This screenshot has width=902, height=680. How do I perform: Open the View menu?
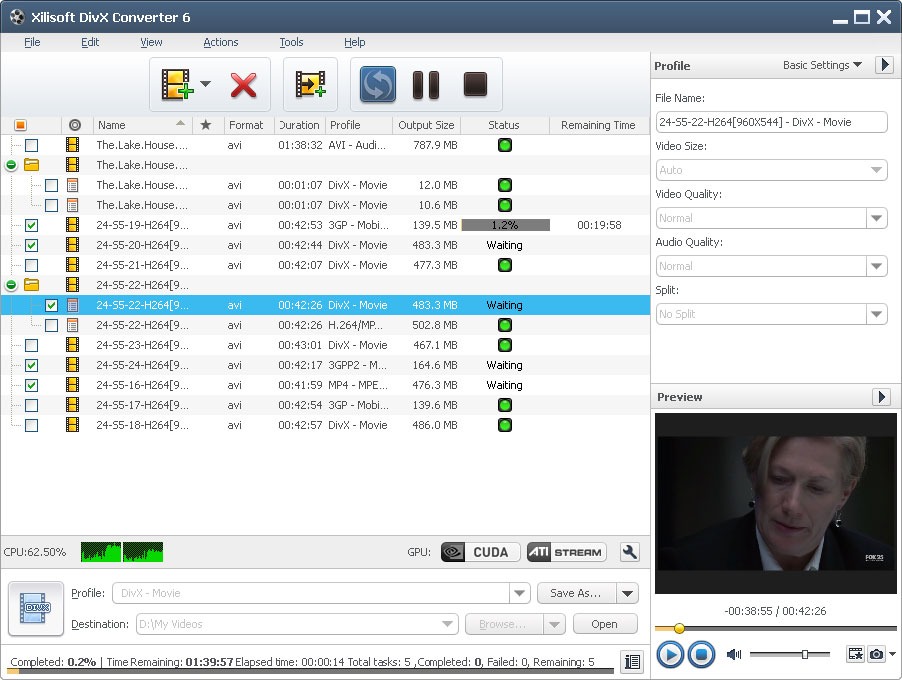coord(151,42)
